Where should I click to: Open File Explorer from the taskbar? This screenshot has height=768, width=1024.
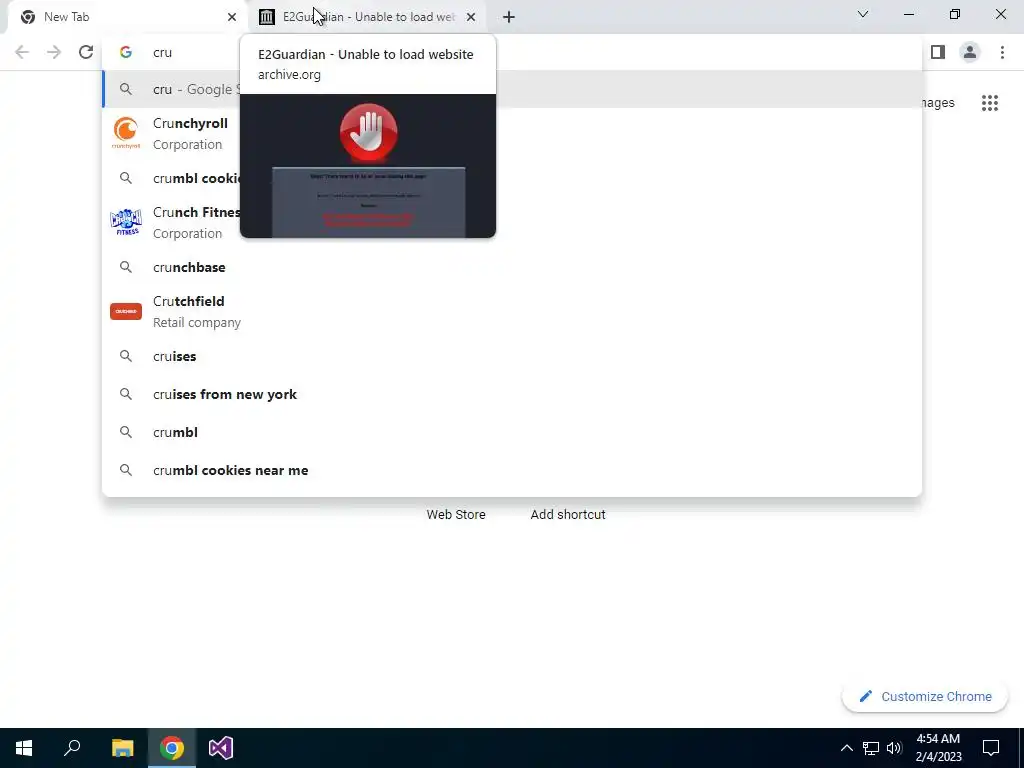click(x=122, y=748)
